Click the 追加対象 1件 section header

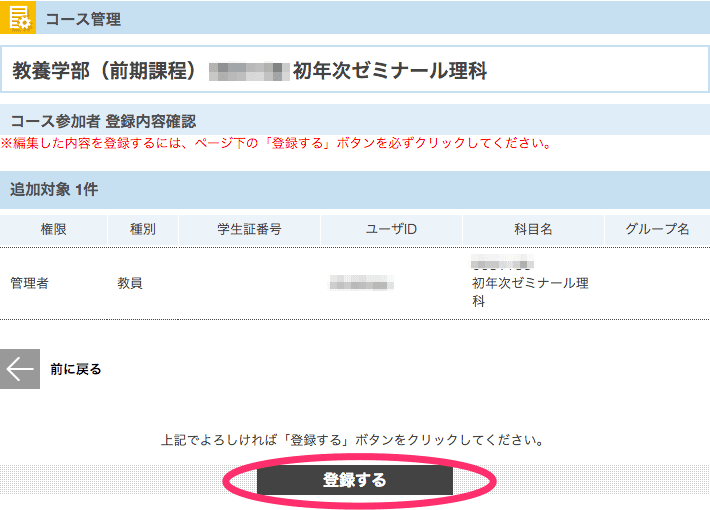tap(54, 189)
